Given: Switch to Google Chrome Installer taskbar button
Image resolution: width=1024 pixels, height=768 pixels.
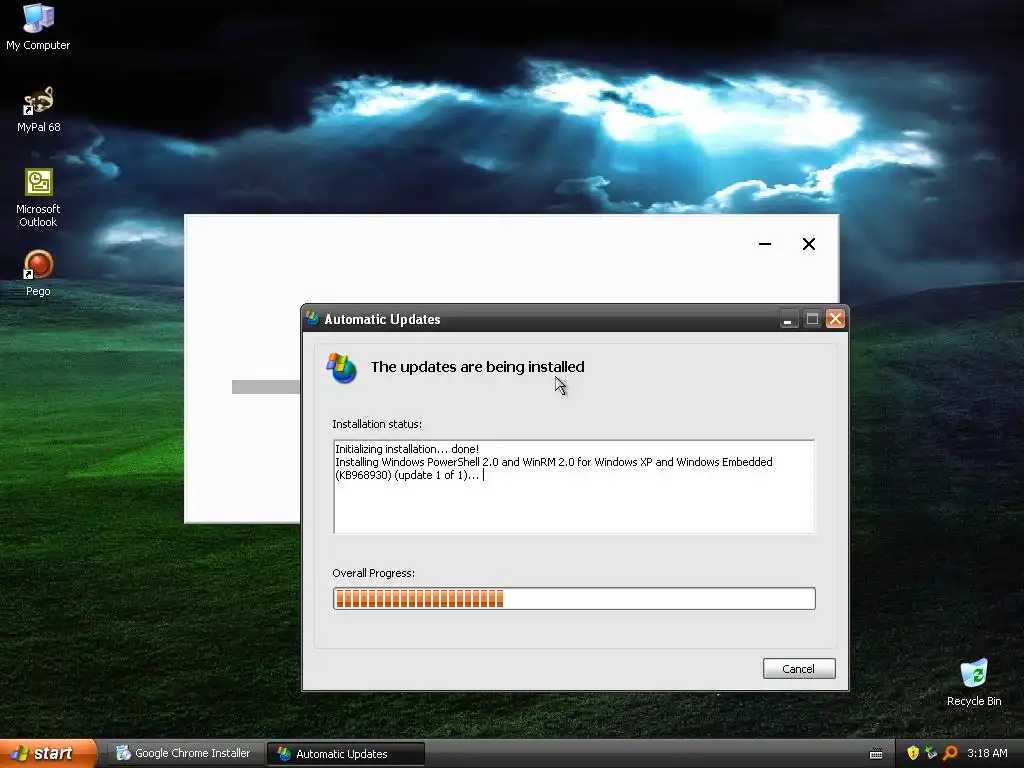Looking at the screenshot, I should click(185, 754).
